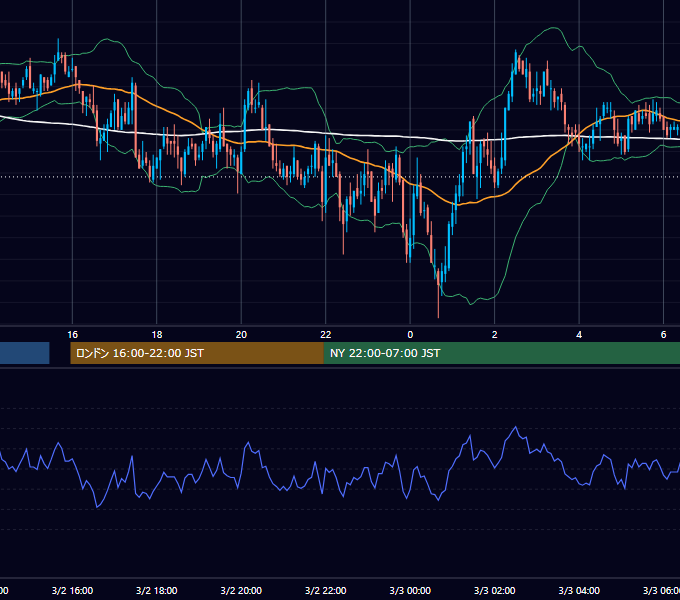Click the 20 hour label on the price chart axis

pos(241,335)
